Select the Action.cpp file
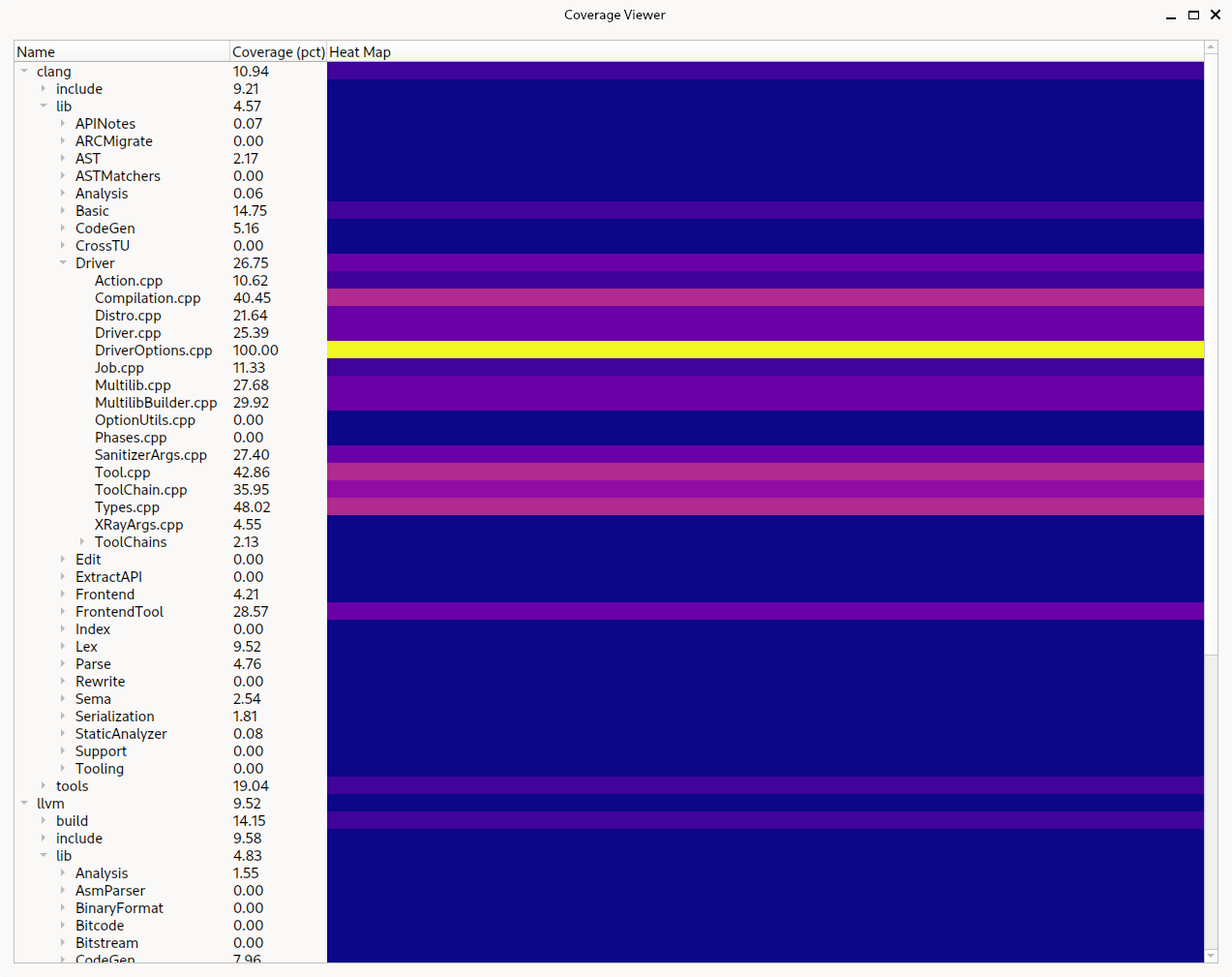Image resolution: width=1232 pixels, height=977 pixels. tap(129, 280)
